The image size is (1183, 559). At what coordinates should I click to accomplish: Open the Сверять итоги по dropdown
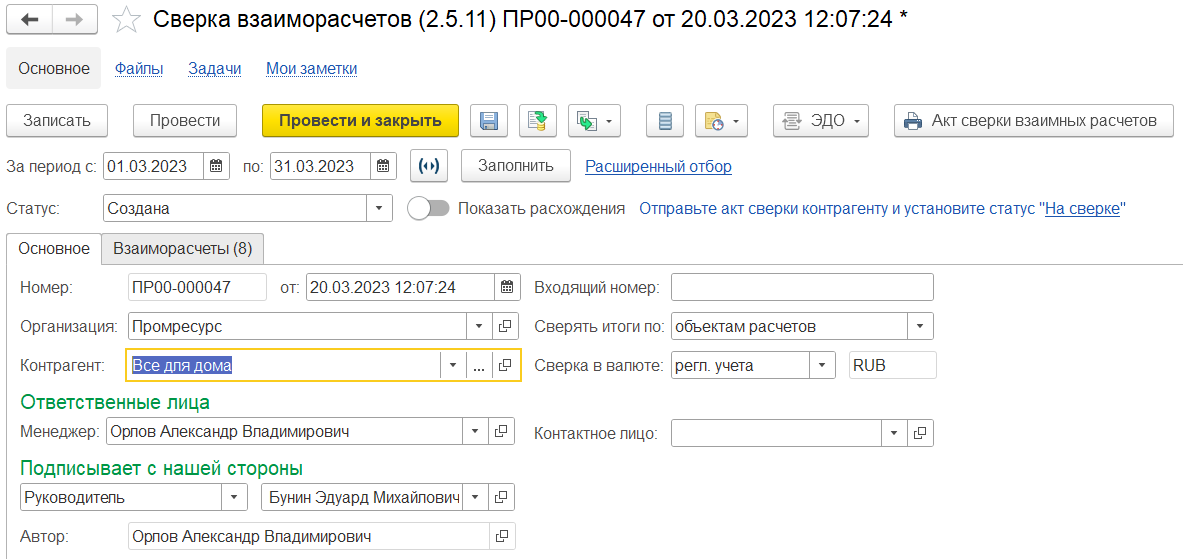[920, 326]
